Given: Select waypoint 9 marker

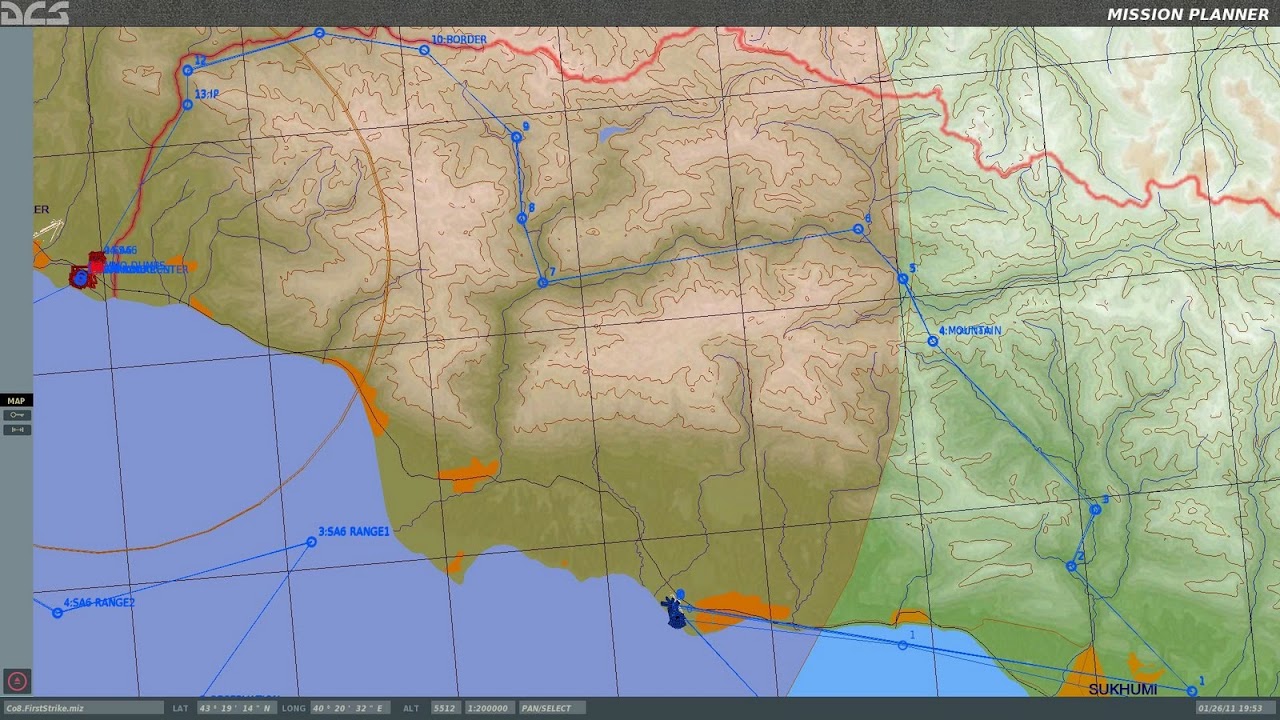Looking at the screenshot, I should [x=516, y=137].
